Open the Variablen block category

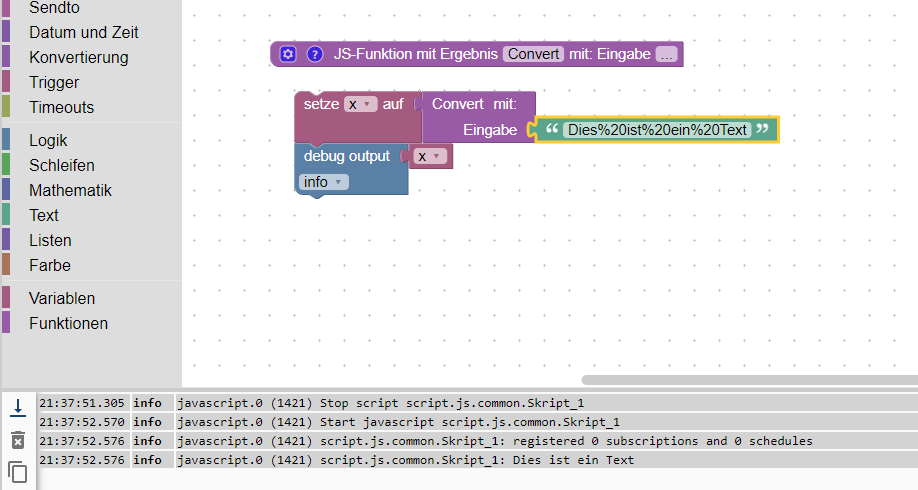(x=61, y=299)
